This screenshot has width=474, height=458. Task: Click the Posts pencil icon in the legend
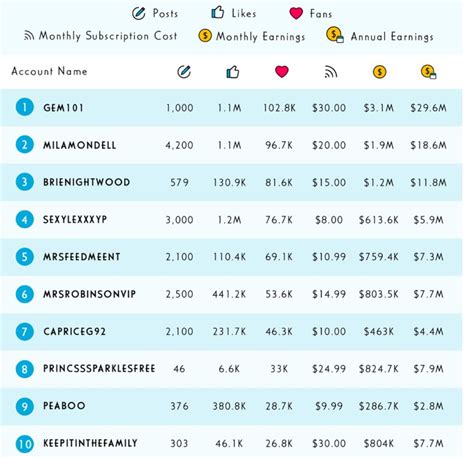point(139,14)
